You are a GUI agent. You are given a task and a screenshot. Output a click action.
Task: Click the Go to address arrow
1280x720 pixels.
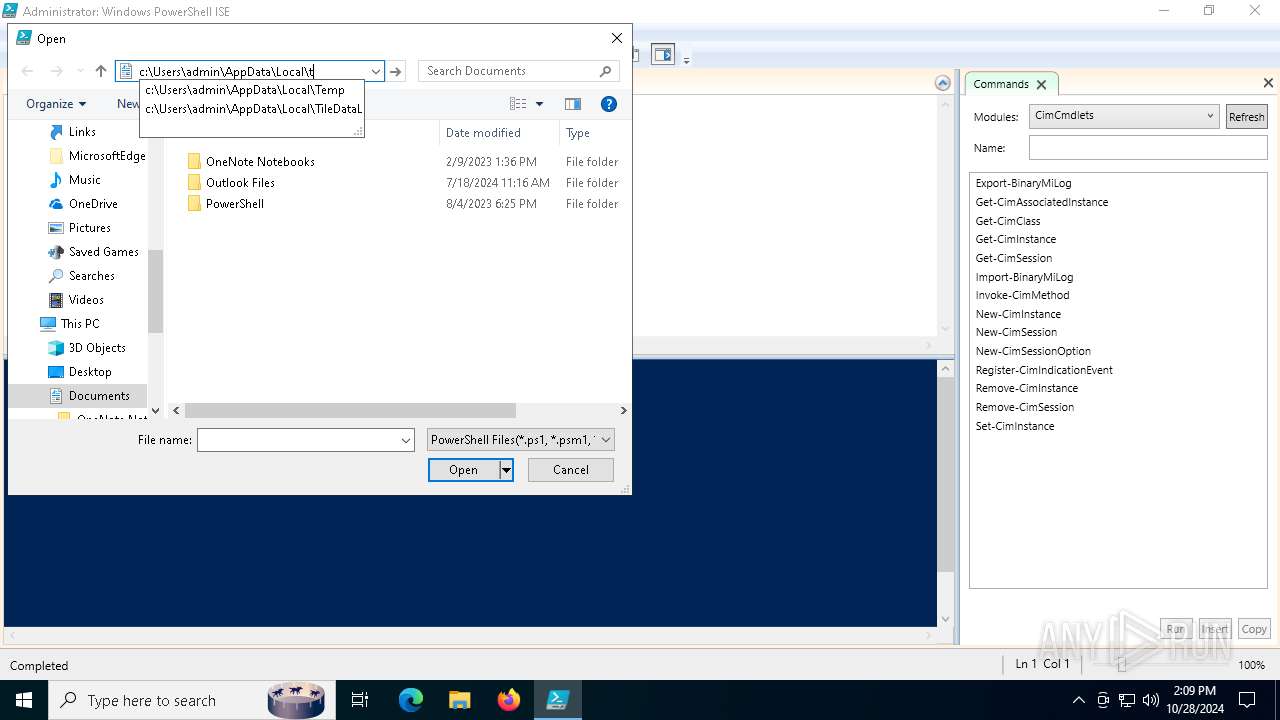396,71
